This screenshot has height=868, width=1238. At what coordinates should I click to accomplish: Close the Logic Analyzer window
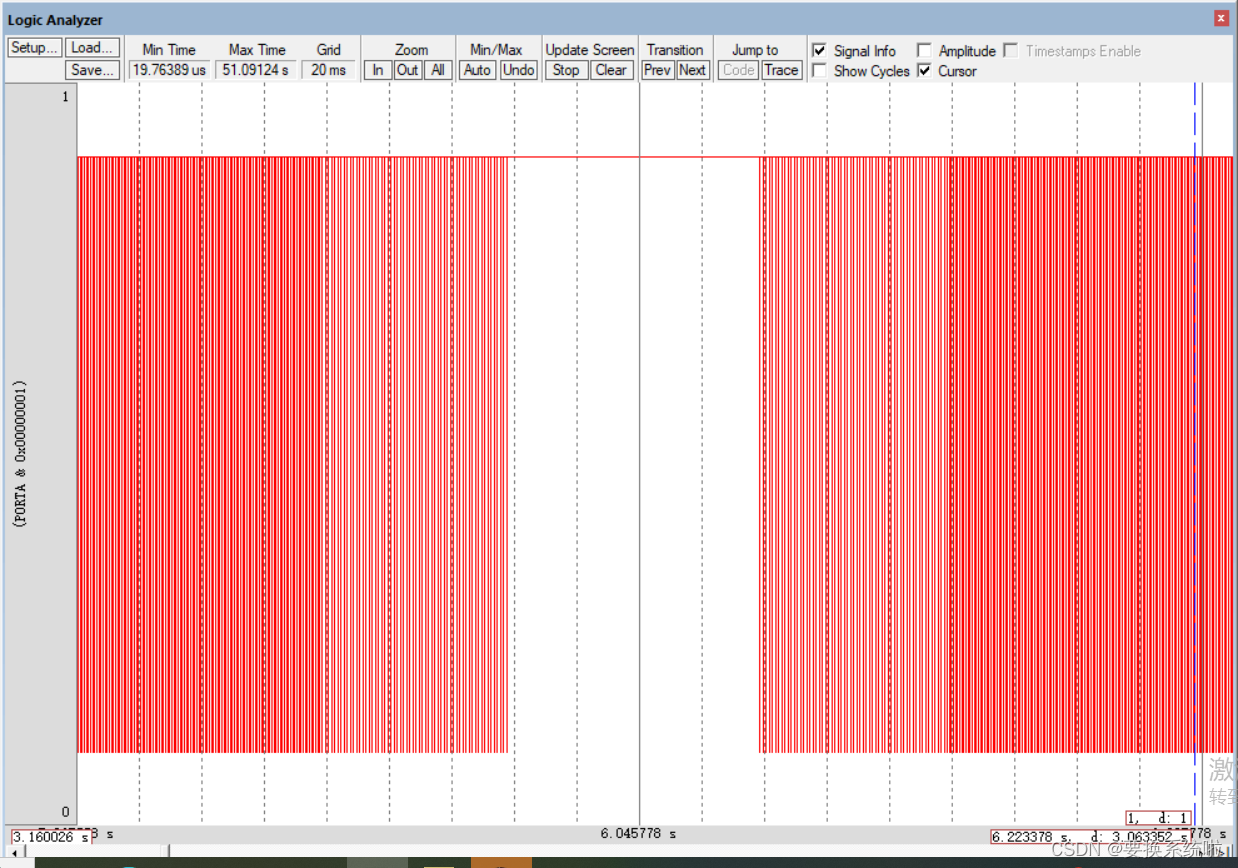pyautogui.click(x=1221, y=19)
